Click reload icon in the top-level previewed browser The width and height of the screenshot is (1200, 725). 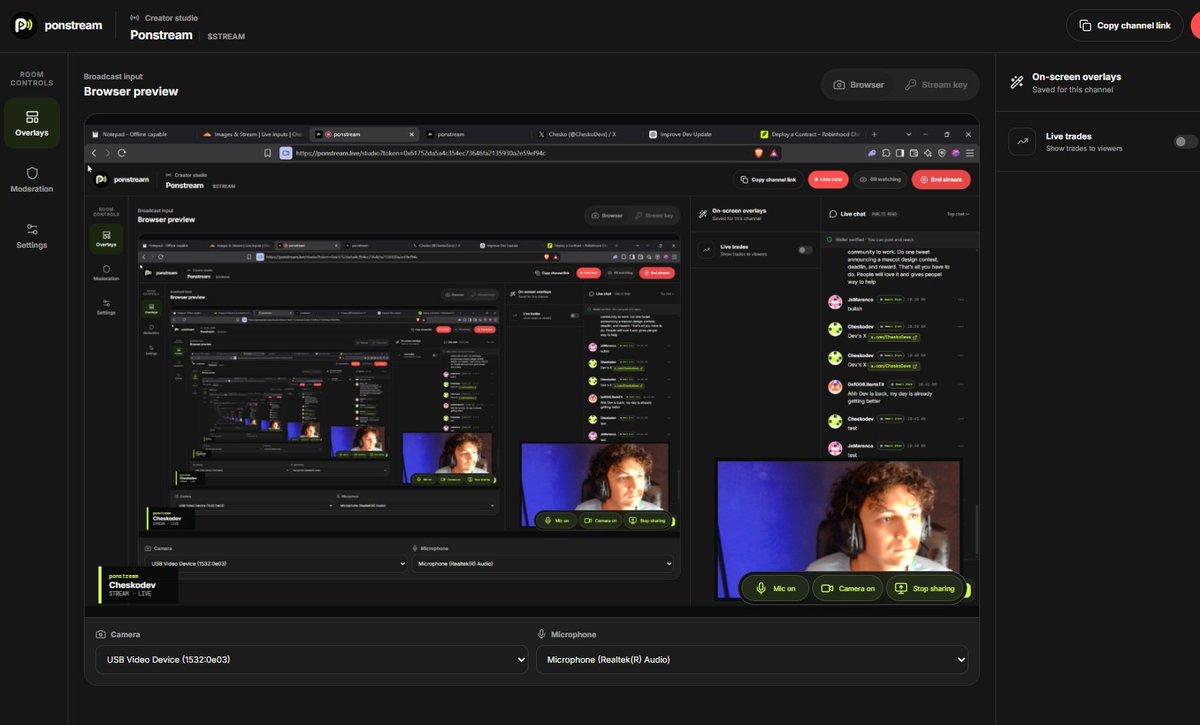pos(122,152)
